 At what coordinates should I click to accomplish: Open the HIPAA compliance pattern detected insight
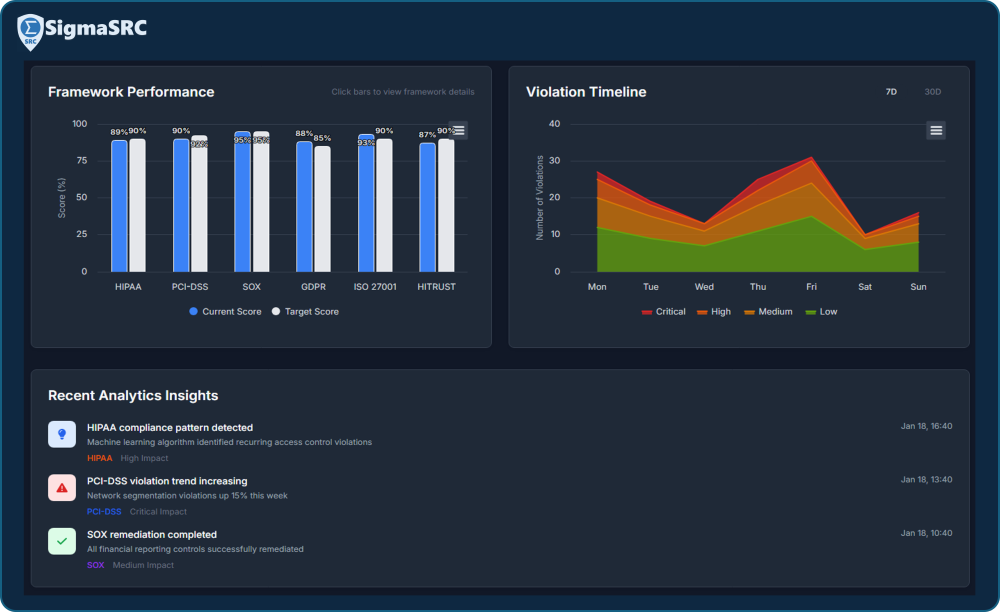170,428
